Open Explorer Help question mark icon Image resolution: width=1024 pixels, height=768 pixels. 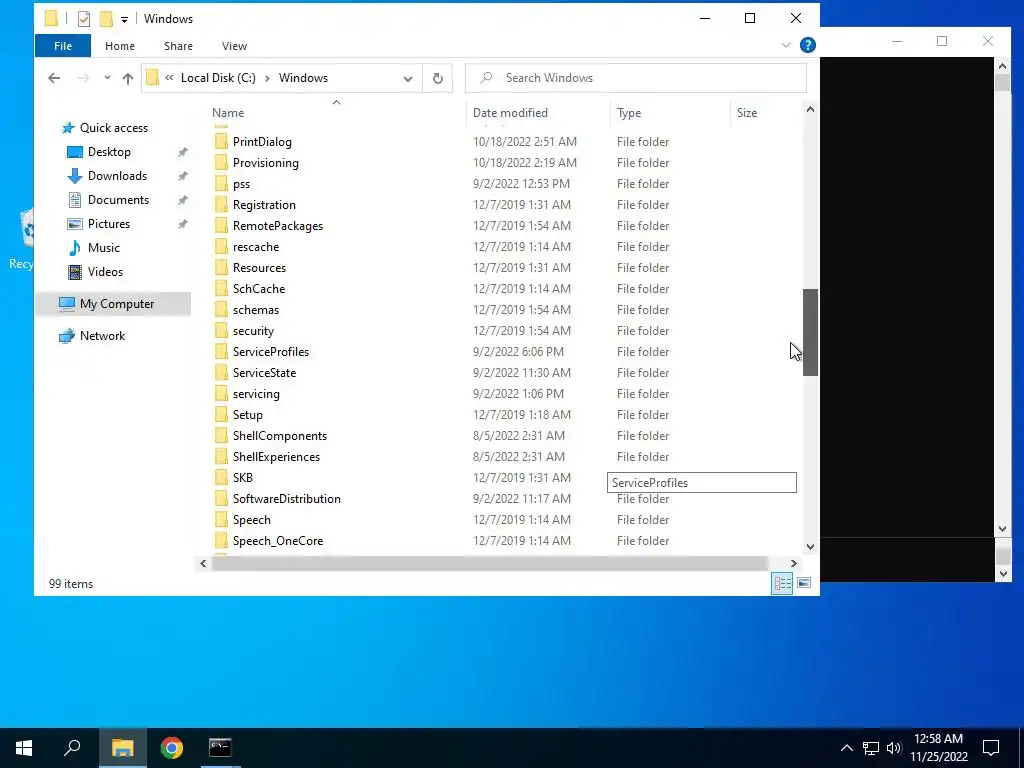coord(808,45)
